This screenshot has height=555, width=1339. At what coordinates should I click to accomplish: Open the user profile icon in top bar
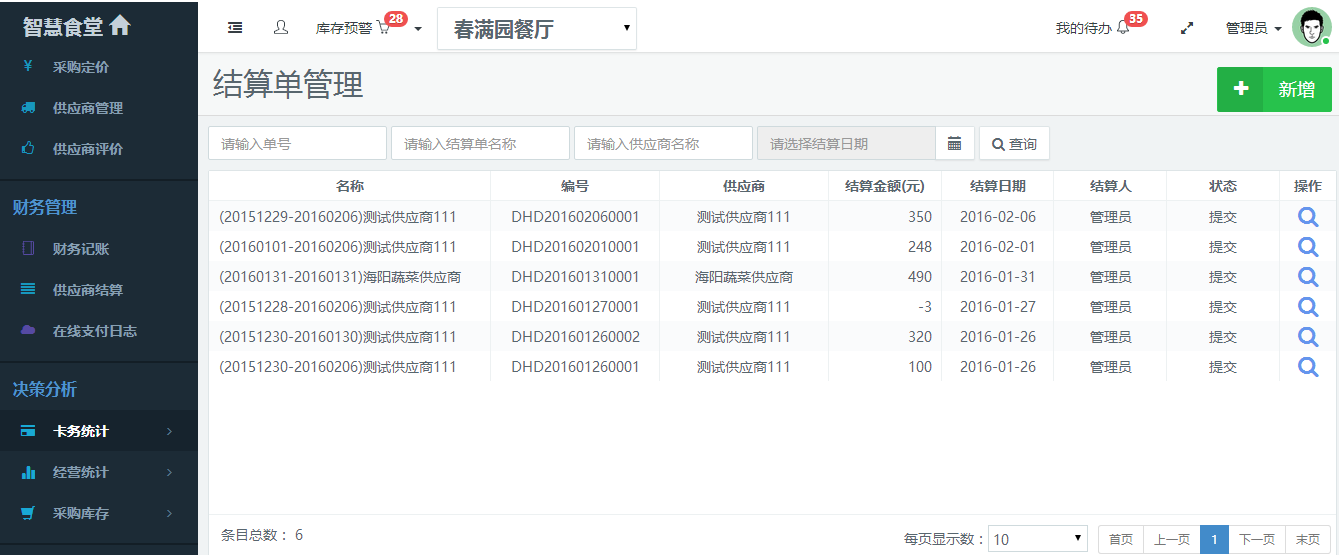point(281,28)
